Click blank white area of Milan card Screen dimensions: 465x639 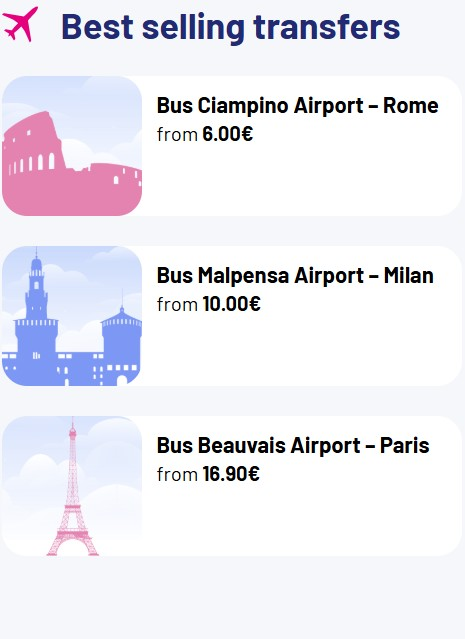point(302,349)
